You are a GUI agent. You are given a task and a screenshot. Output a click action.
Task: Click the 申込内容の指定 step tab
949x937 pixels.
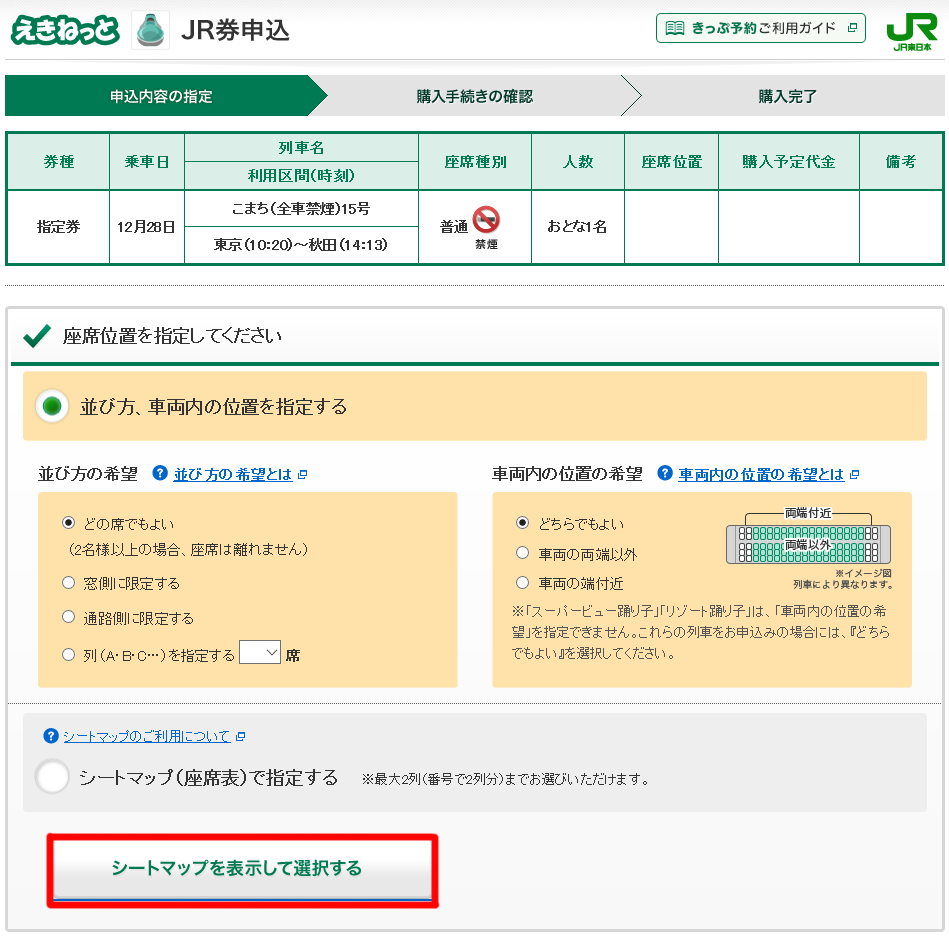tap(161, 96)
